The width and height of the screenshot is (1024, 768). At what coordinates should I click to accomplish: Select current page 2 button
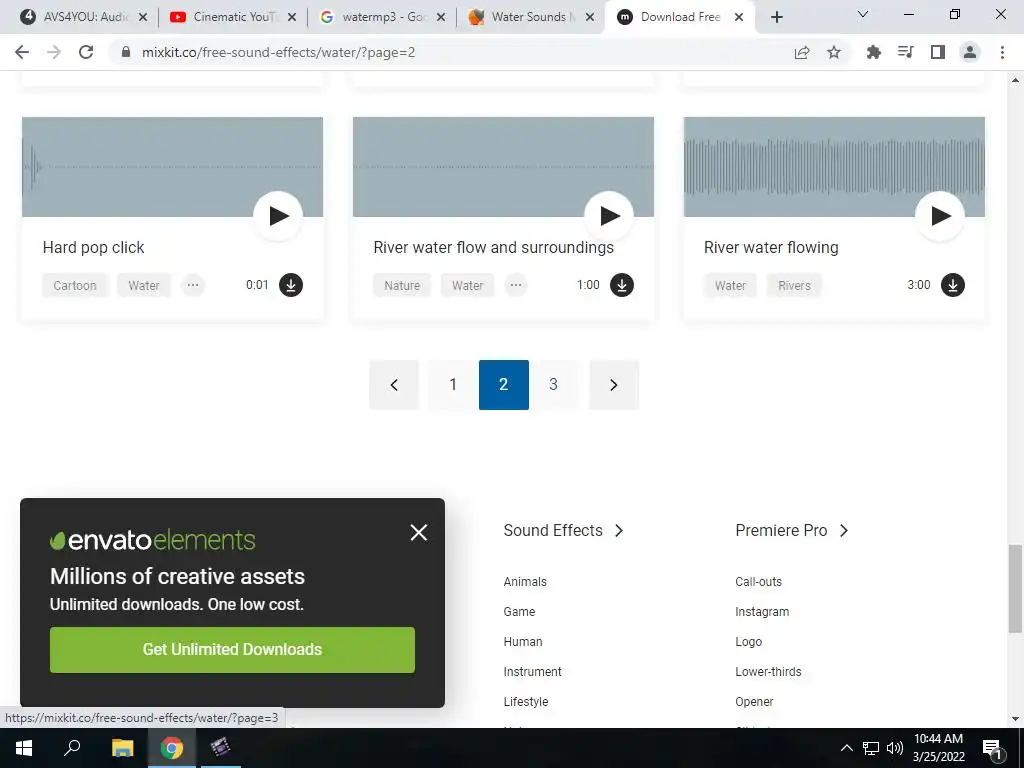[504, 385]
